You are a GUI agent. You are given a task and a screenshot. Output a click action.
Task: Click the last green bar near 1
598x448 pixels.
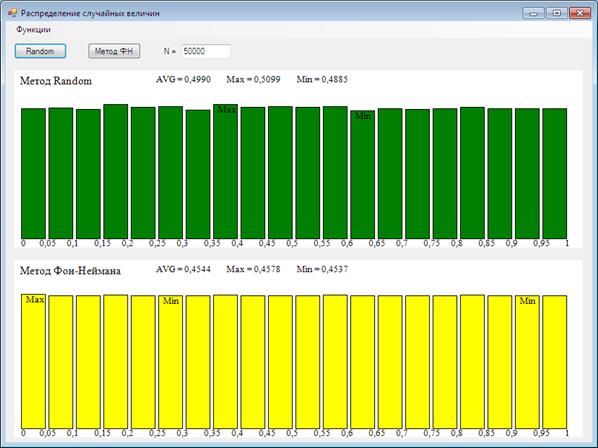[555, 173]
